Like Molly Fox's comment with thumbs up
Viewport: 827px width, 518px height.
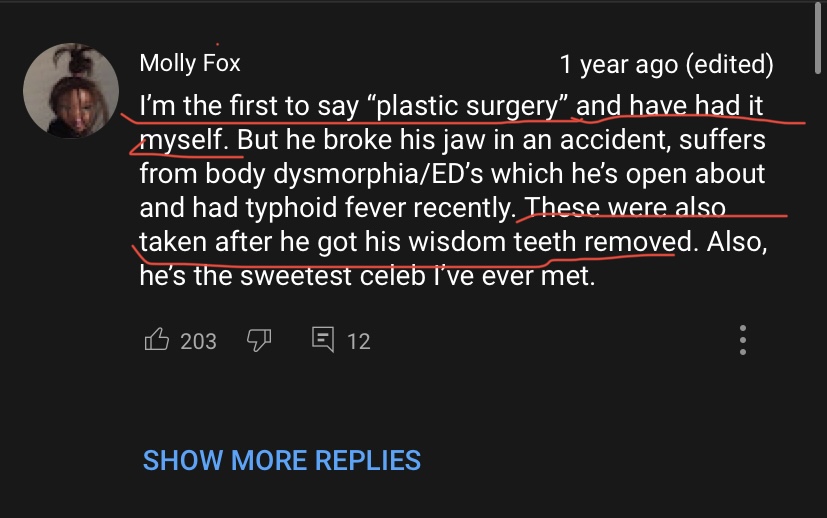(157, 340)
